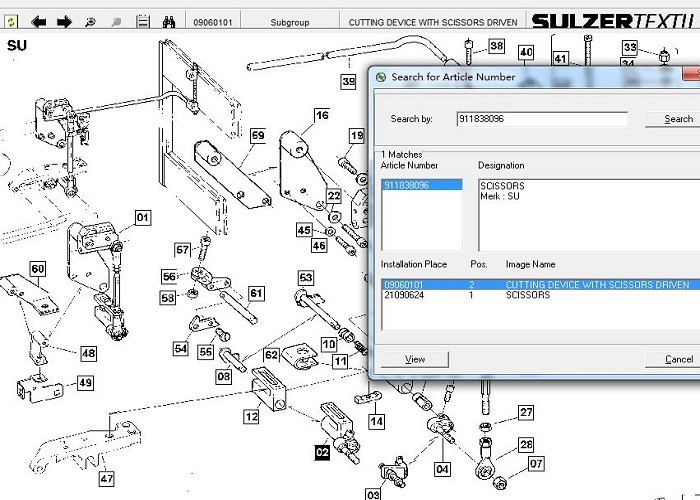
Task: Select position label 58 in the diagram
Action: pyautogui.click(x=167, y=297)
